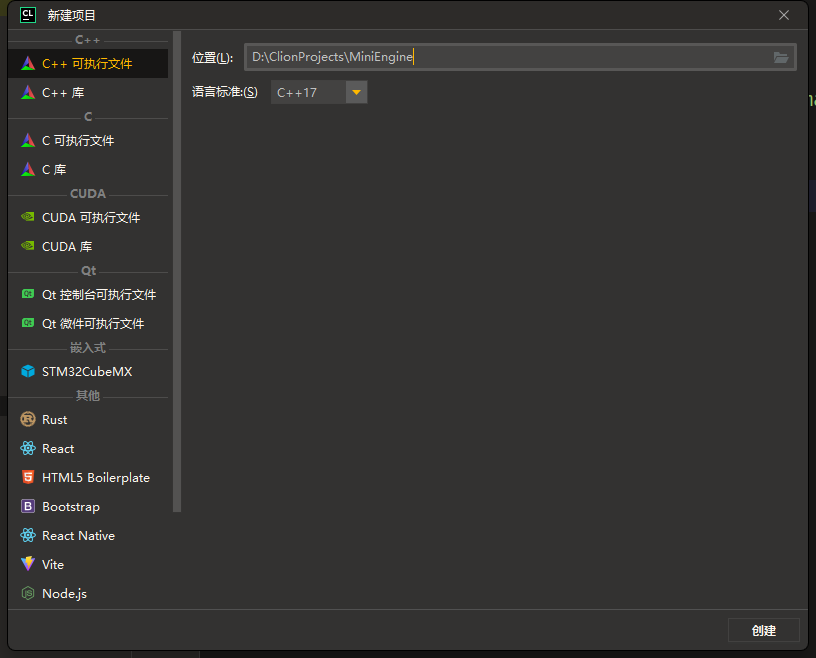Click the Rust gear icon

(x=28, y=419)
